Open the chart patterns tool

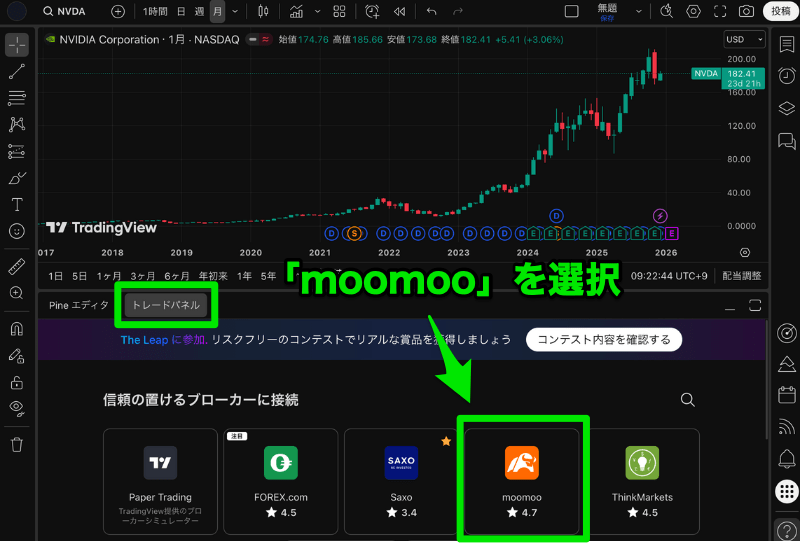tap(17, 124)
